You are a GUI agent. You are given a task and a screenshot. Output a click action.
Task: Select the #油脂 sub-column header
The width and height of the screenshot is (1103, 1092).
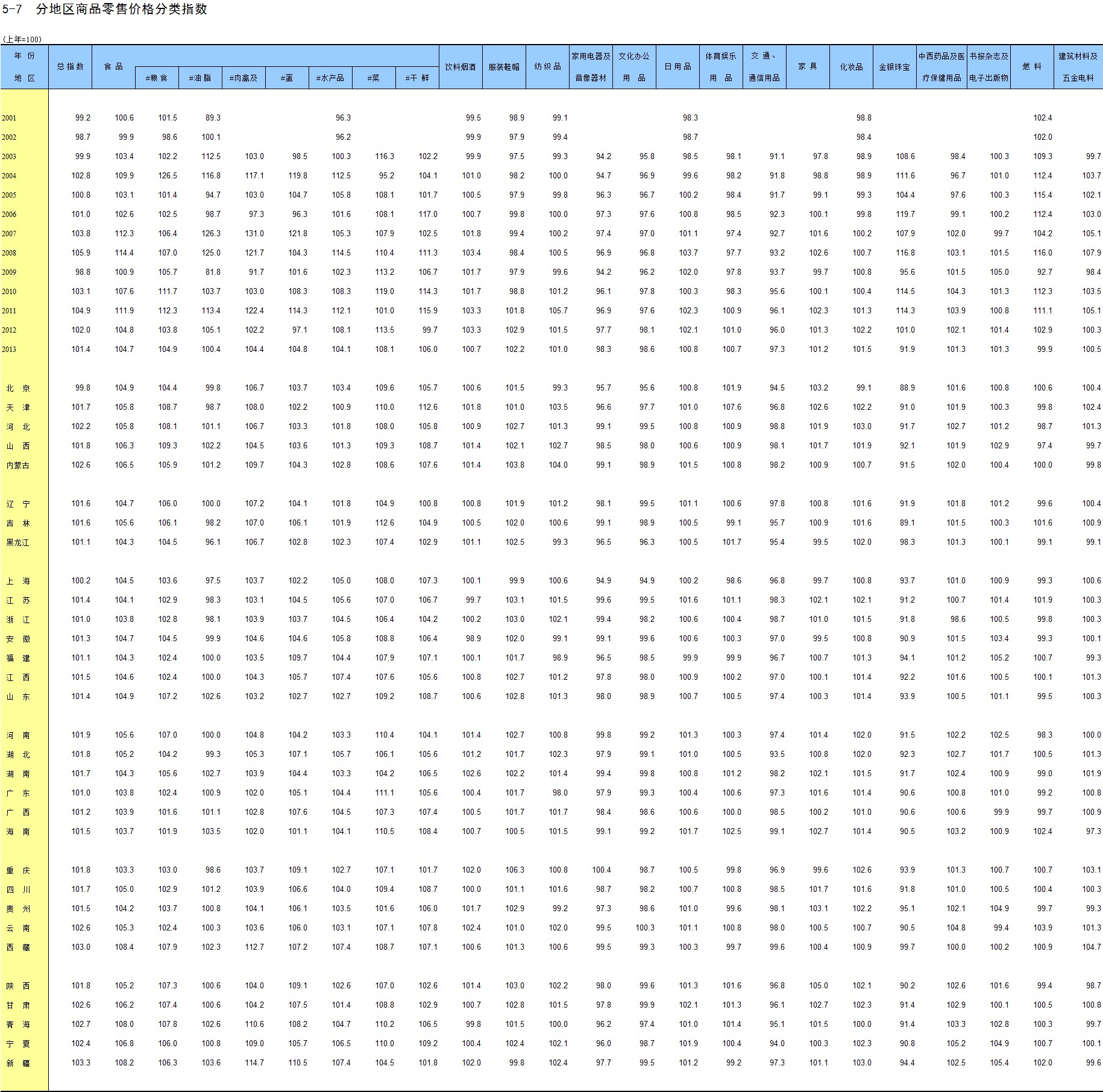200,78
